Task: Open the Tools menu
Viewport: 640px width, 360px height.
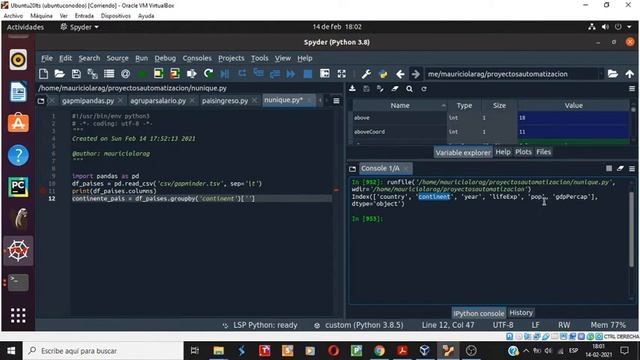Action: coord(260,58)
